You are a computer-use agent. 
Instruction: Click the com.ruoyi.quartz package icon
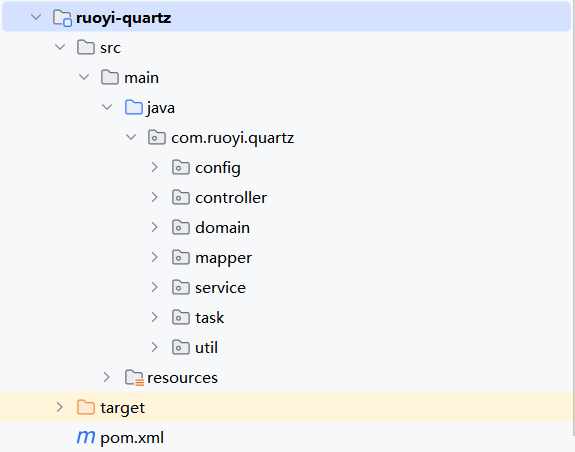[x=157, y=137]
